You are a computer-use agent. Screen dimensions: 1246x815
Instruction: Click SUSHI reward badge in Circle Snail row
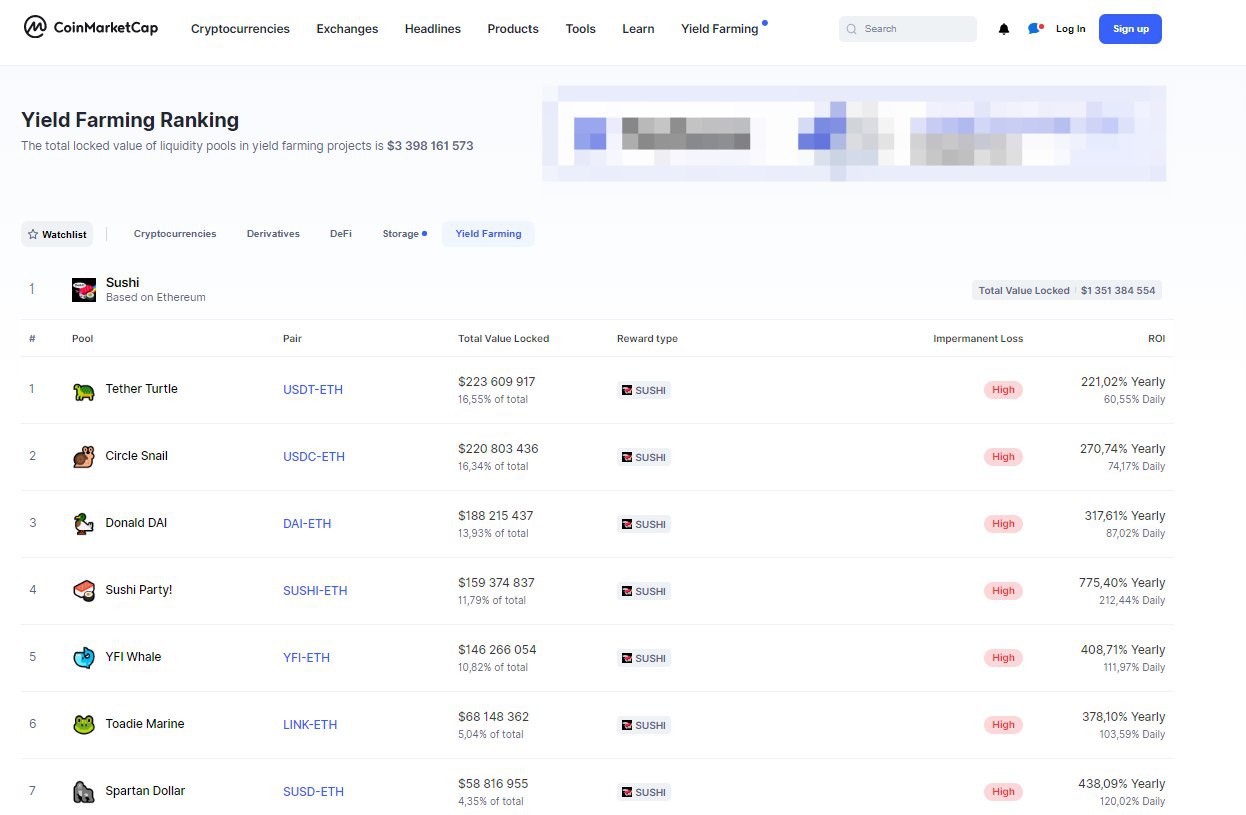click(644, 457)
